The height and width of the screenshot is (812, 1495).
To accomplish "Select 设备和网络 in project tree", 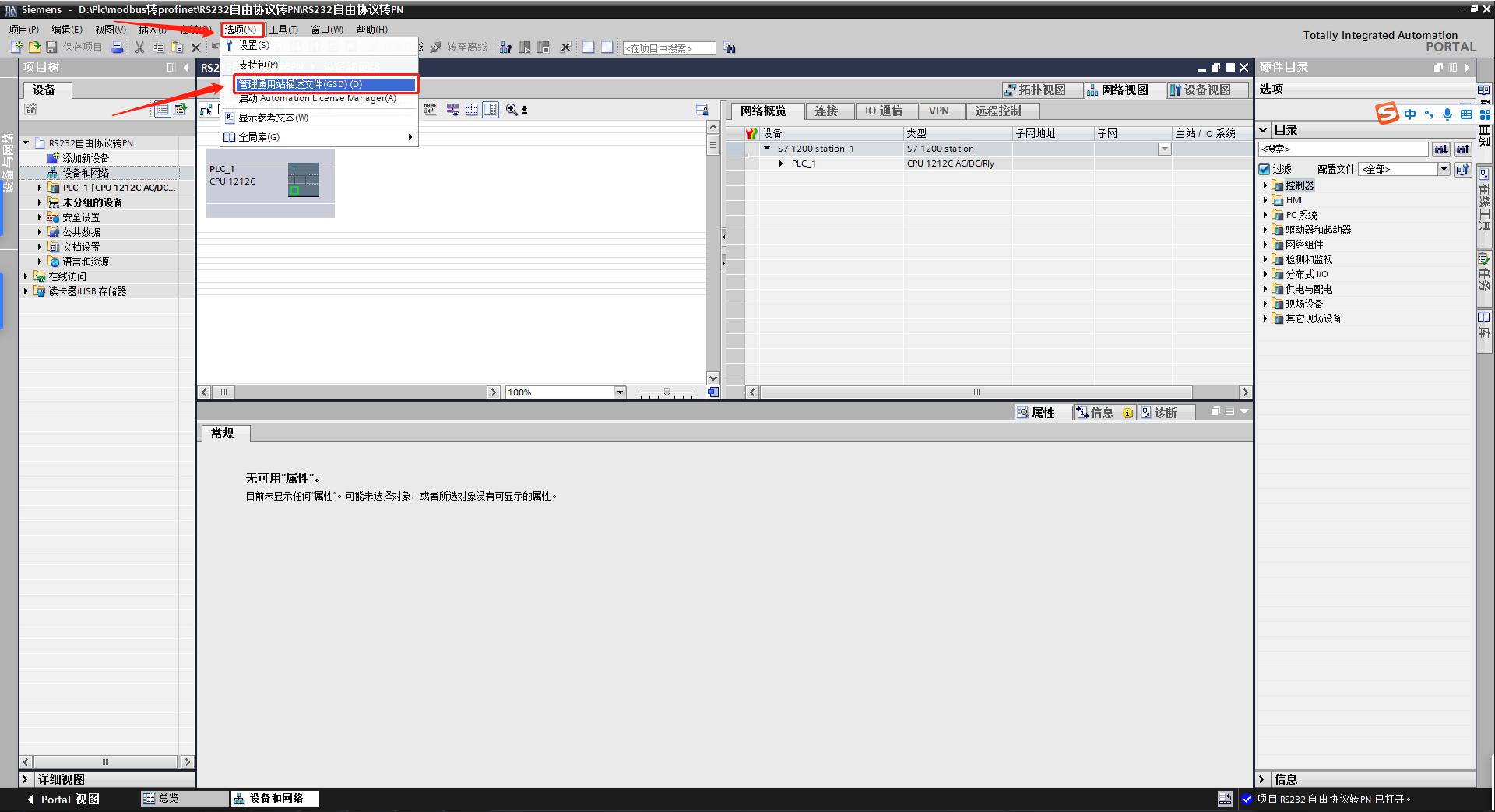I will (x=86, y=173).
